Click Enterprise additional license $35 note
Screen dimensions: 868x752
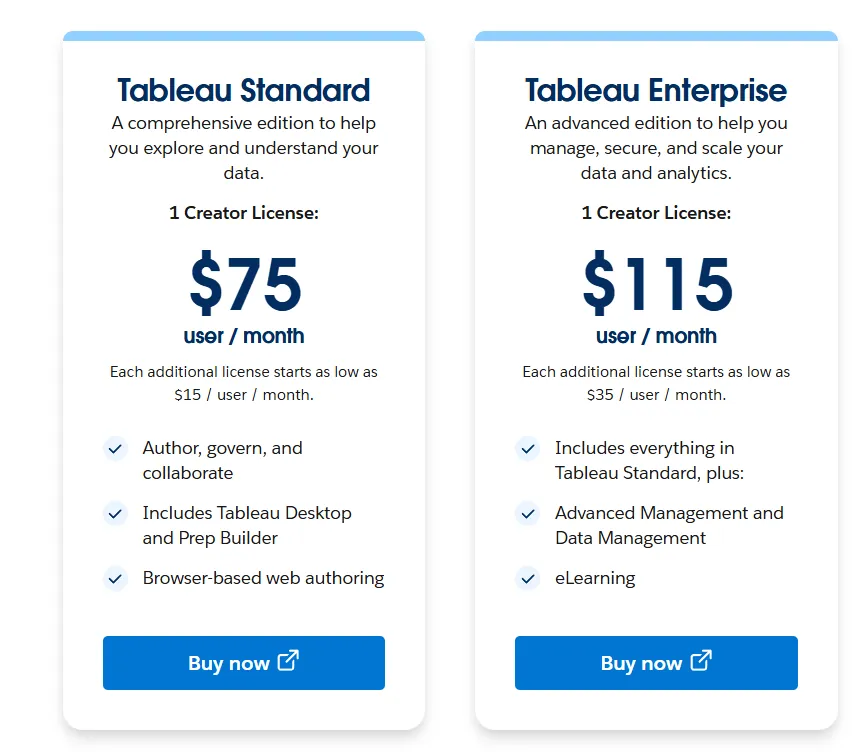pos(656,383)
